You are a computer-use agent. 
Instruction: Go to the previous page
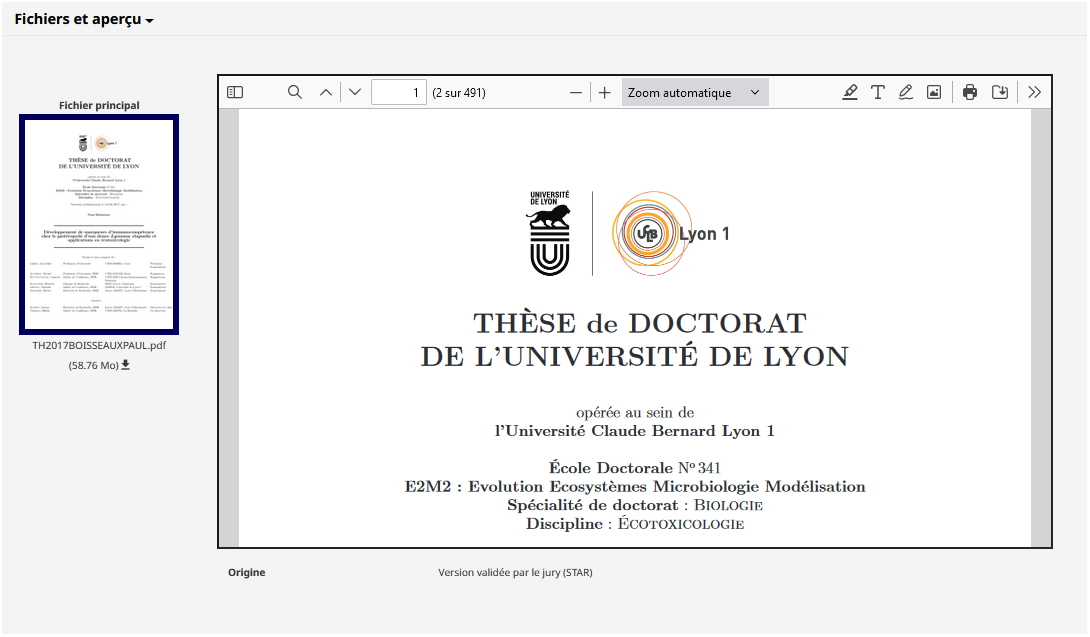click(x=325, y=92)
